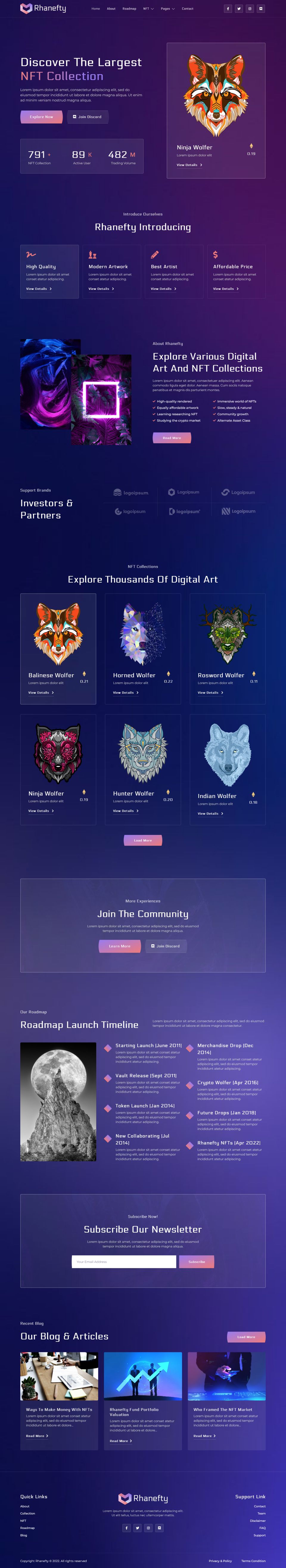Open the Facebook icon in the footer
The image size is (286, 1568).
127,1528
